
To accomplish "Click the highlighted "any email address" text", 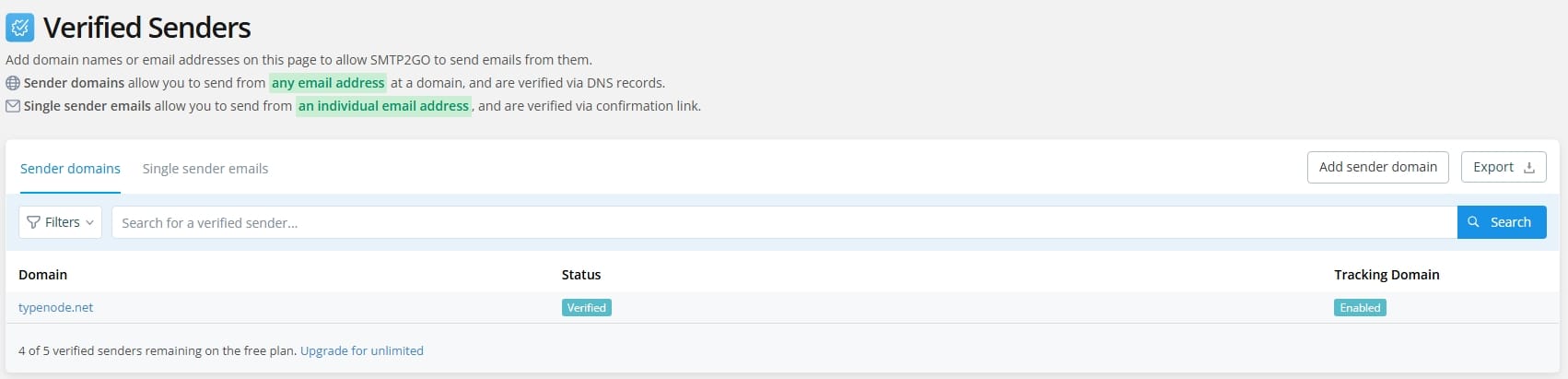I will (328, 83).
